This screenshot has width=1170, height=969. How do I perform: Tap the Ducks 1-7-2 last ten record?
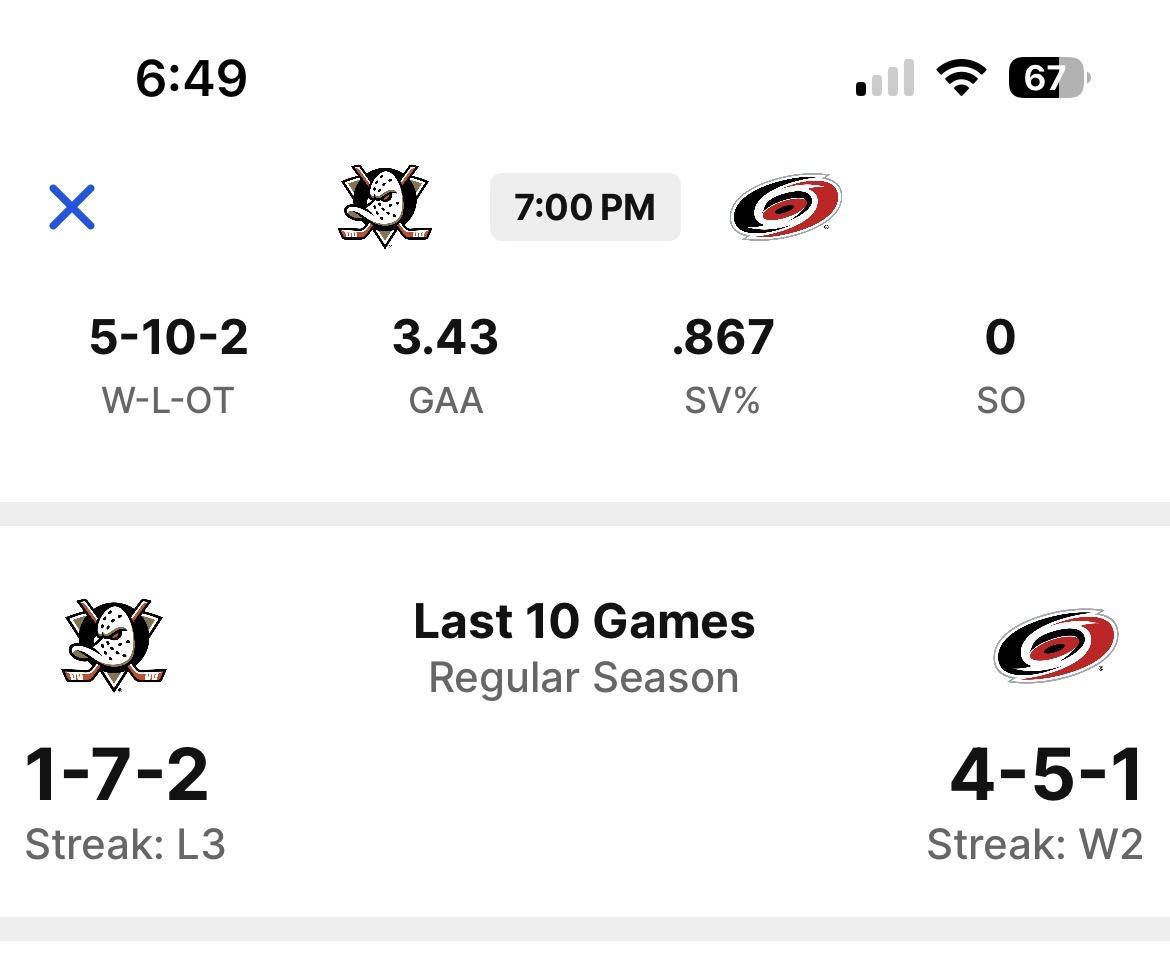[117, 776]
